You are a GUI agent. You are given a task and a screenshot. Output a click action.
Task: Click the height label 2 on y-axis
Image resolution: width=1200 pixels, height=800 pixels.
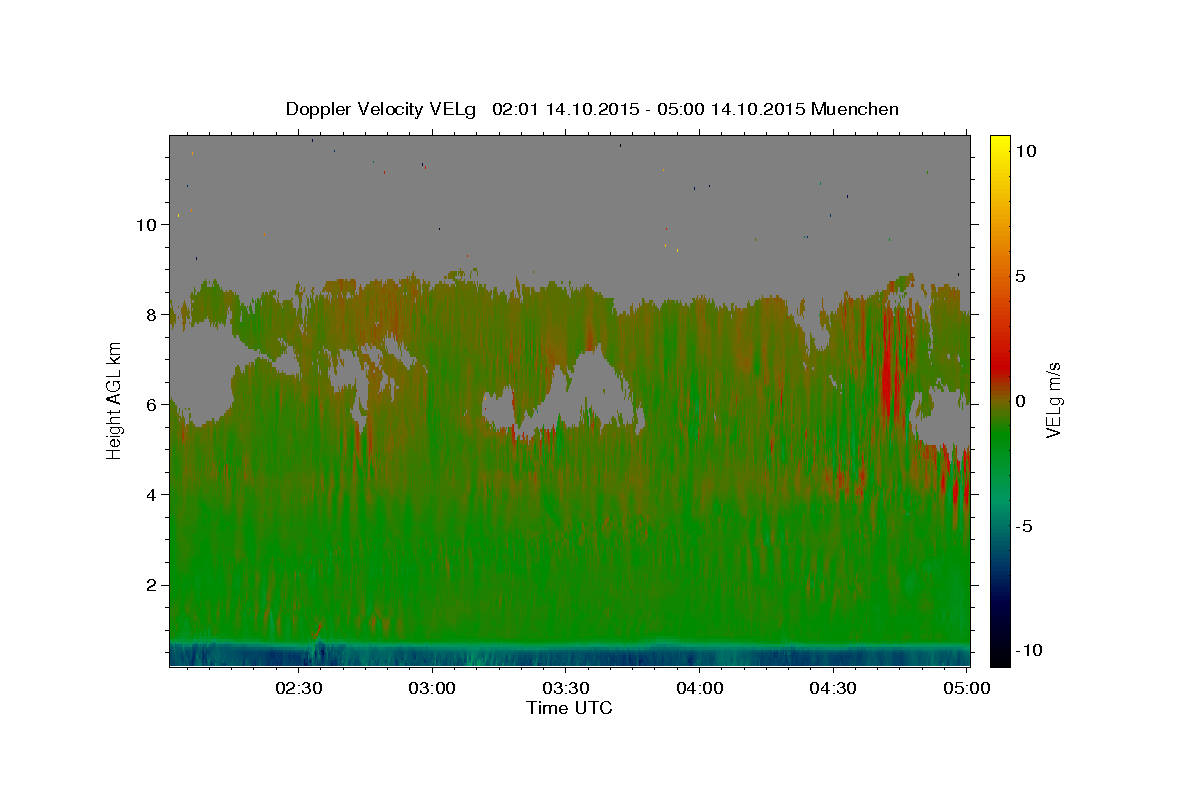[151, 585]
